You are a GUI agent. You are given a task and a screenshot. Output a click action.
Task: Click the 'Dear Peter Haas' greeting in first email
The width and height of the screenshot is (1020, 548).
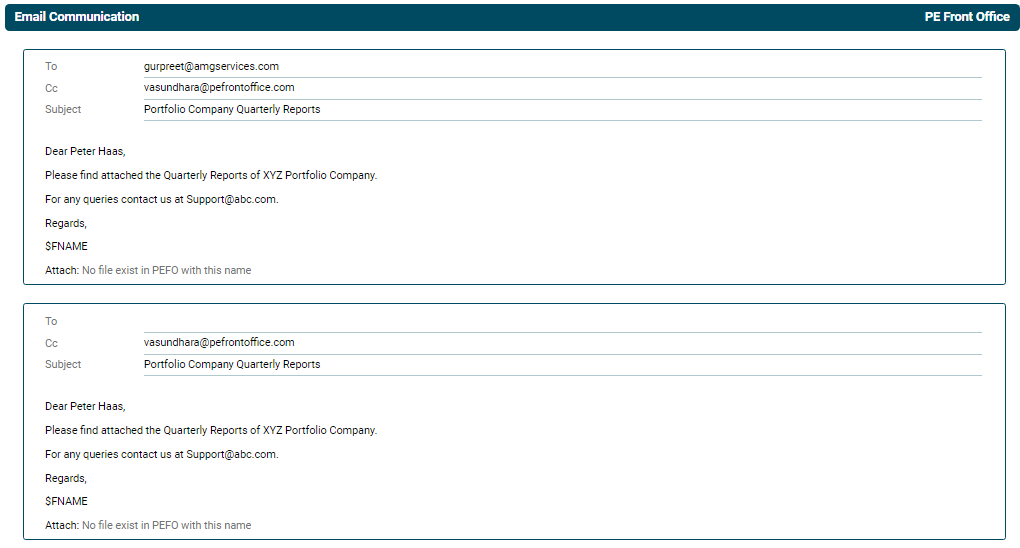[x=85, y=152]
